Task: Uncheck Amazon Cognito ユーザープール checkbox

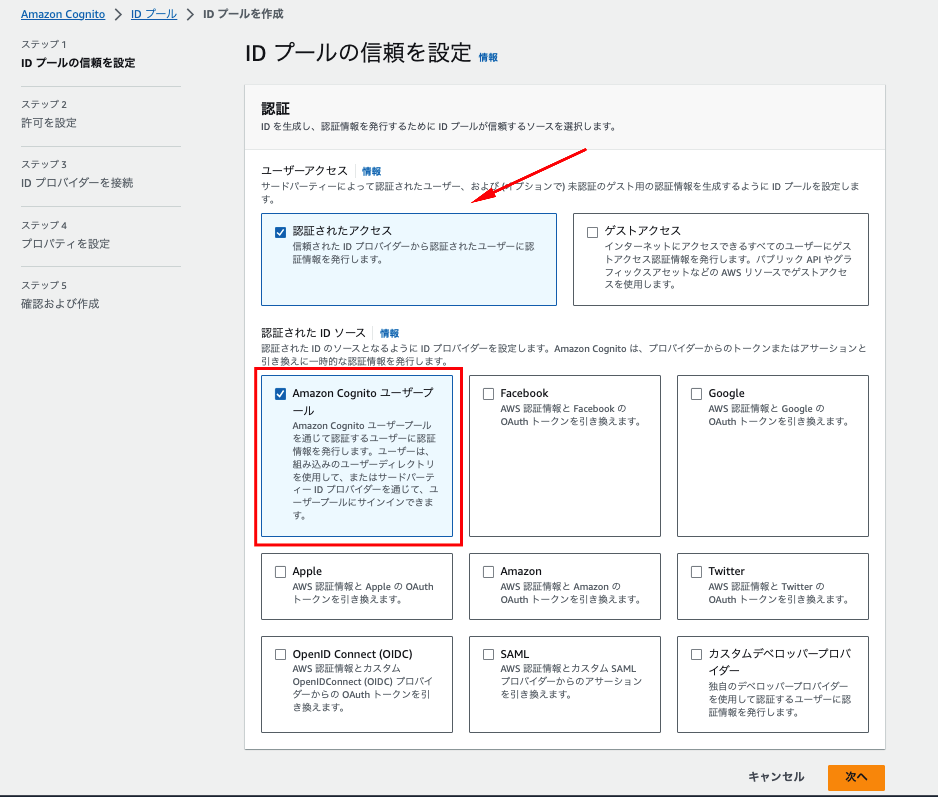Action: [x=280, y=394]
